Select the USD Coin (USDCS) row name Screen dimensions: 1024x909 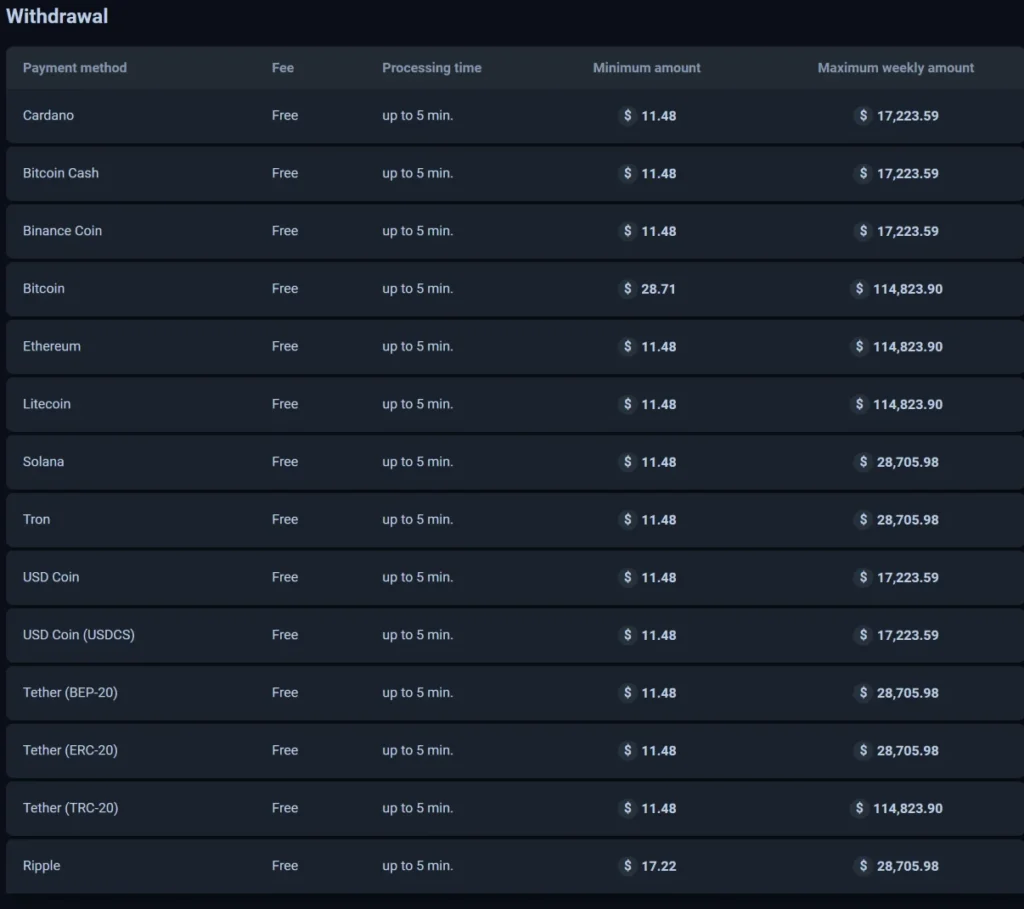pos(78,635)
